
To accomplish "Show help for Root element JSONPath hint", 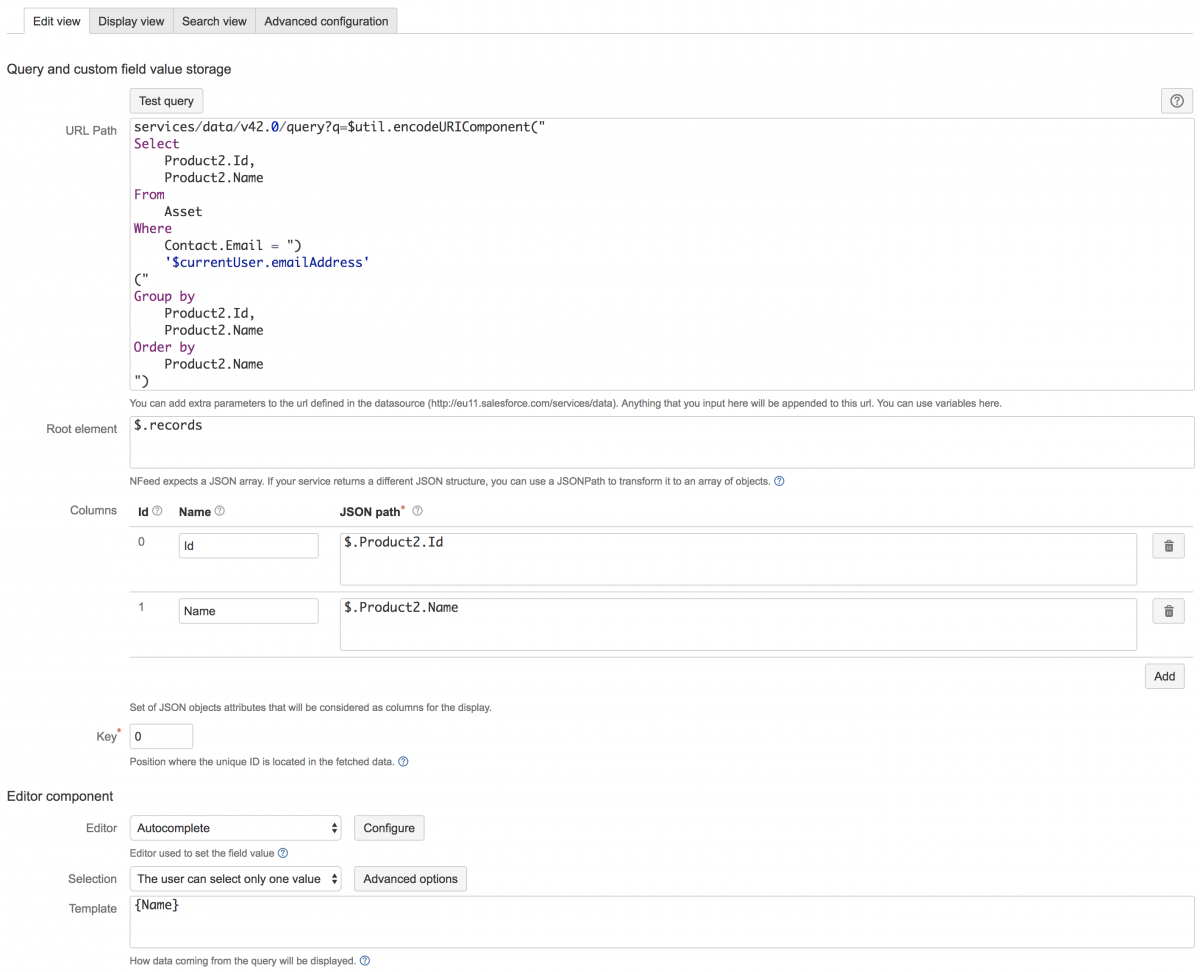I will click(x=779, y=481).
